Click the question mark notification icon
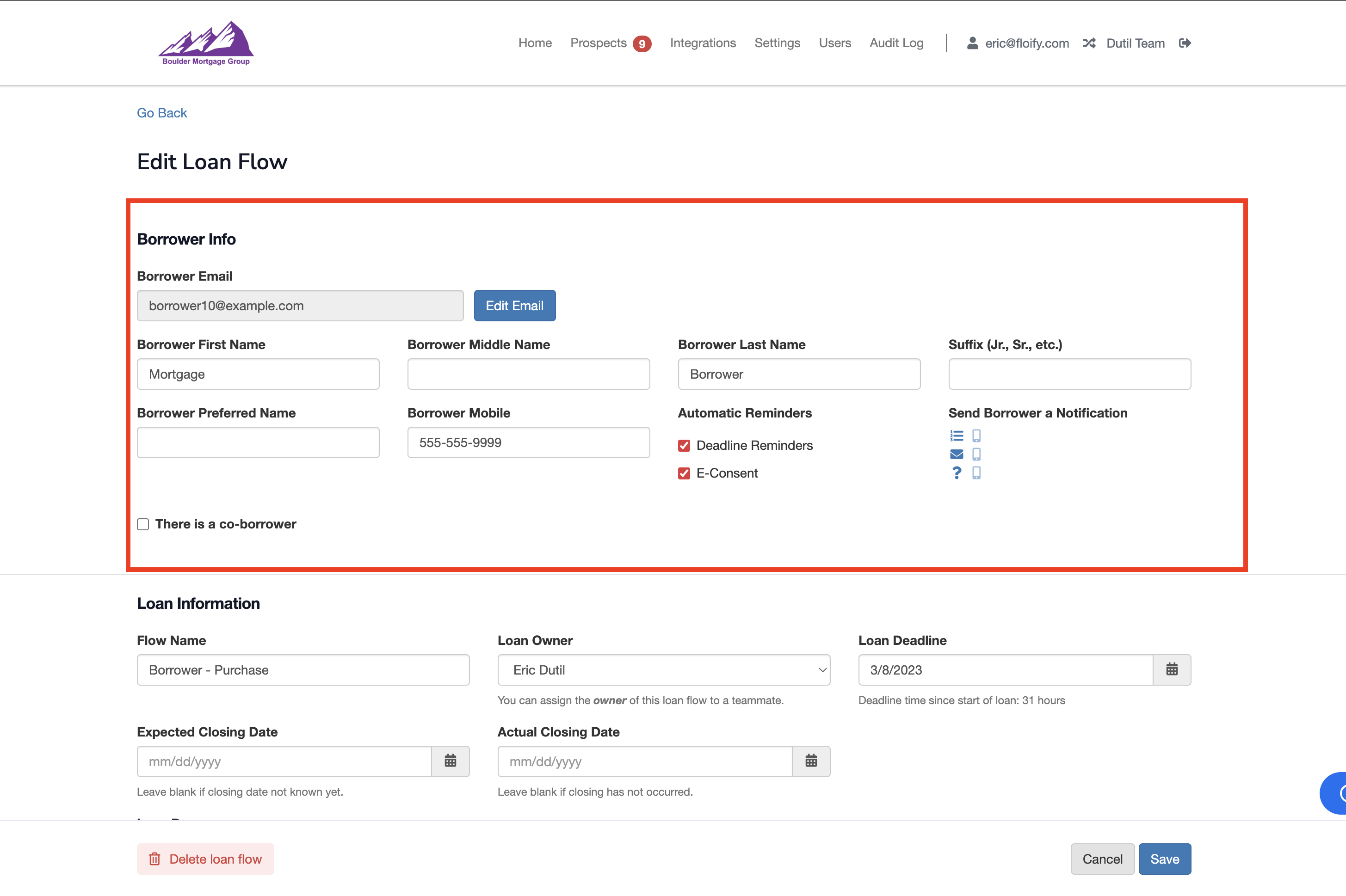The height and width of the screenshot is (896, 1346). [x=956, y=473]
